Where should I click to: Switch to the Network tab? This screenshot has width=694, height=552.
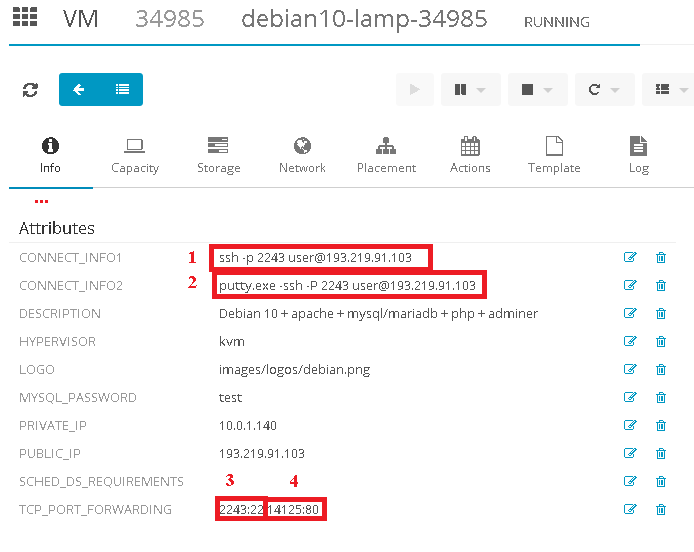pos(302,155)
